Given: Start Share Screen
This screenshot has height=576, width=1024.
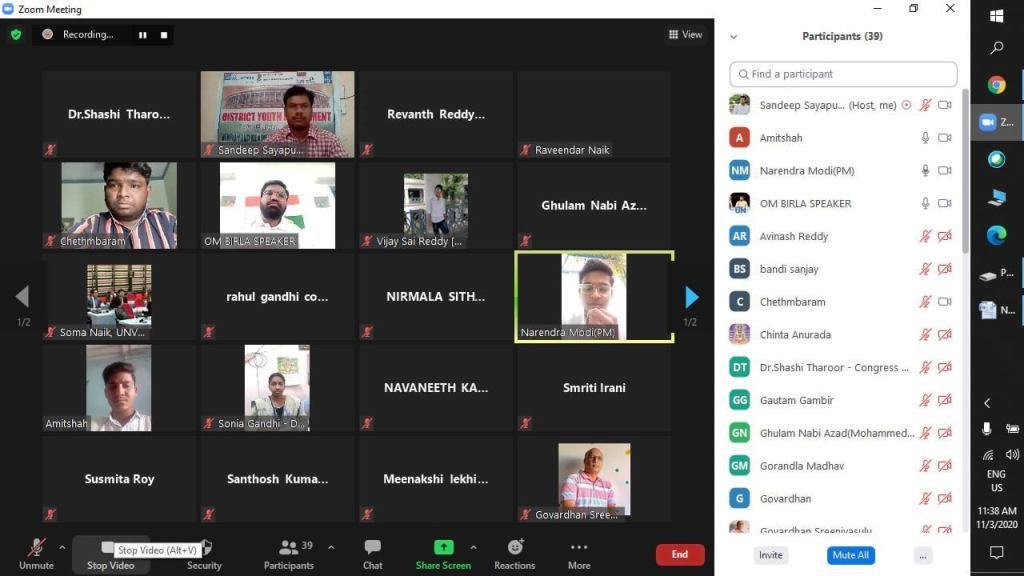Looking at the screenshot, I should click(443, 554).
